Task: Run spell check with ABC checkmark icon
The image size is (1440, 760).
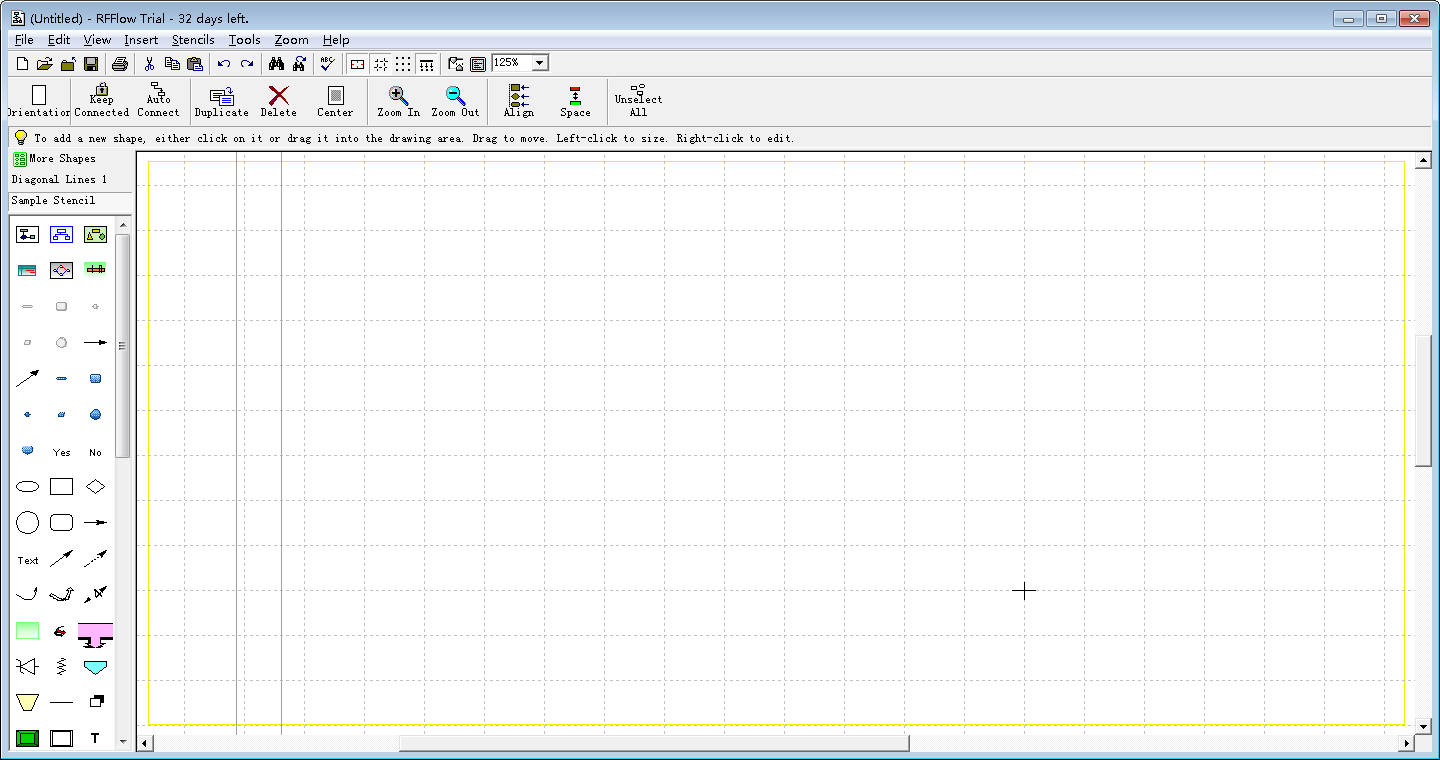Action: pyautogui.click(x=327, y=64)
